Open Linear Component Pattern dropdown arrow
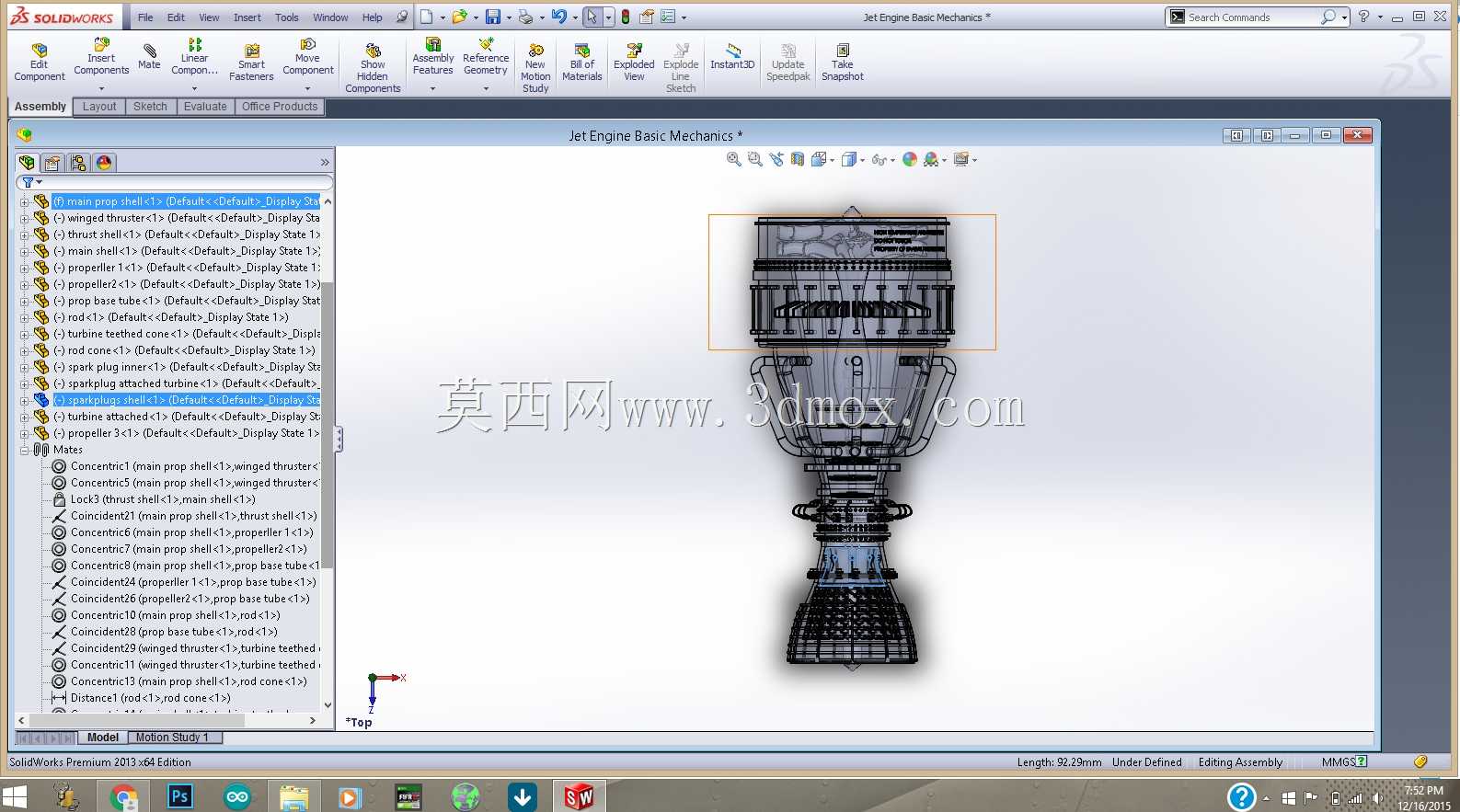Image resolution: width=1460 pixels, height=812 pixels. click(x=194, y=89)
